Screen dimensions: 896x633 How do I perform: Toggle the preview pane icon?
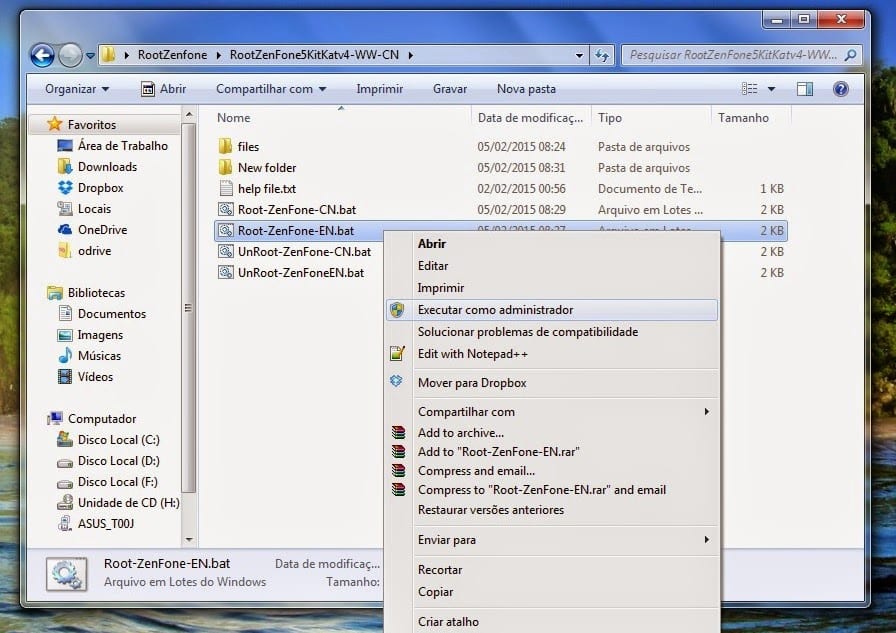click(x=805, y=89)
